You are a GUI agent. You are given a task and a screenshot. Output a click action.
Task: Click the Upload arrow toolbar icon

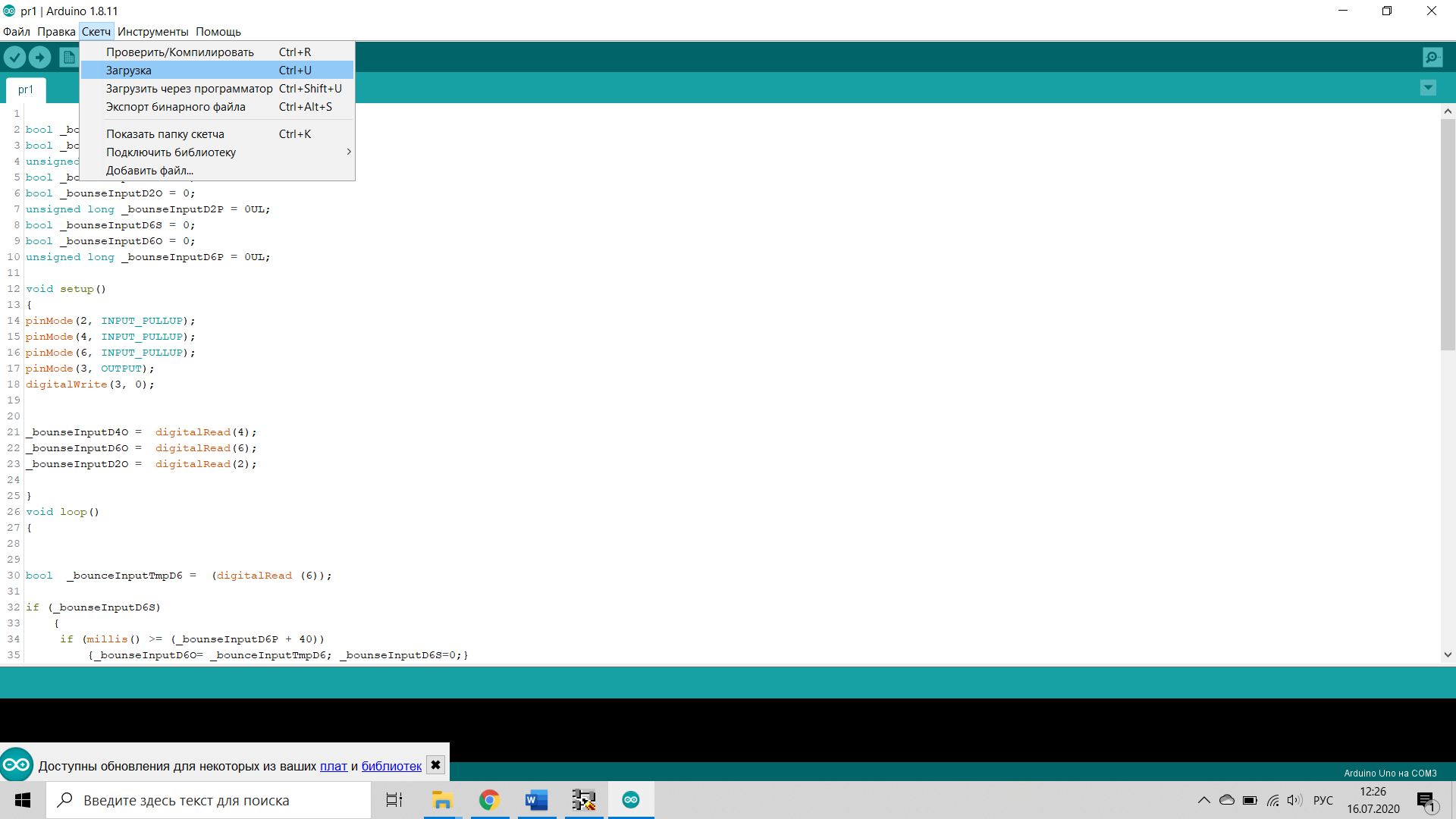39,57
